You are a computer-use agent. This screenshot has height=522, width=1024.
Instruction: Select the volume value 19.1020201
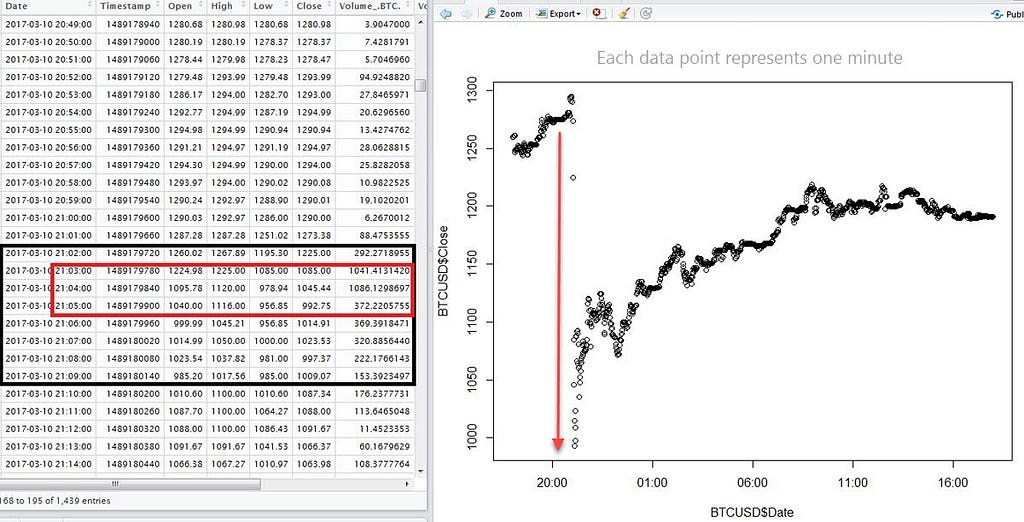pyautogui.click(x=384, y=201)
